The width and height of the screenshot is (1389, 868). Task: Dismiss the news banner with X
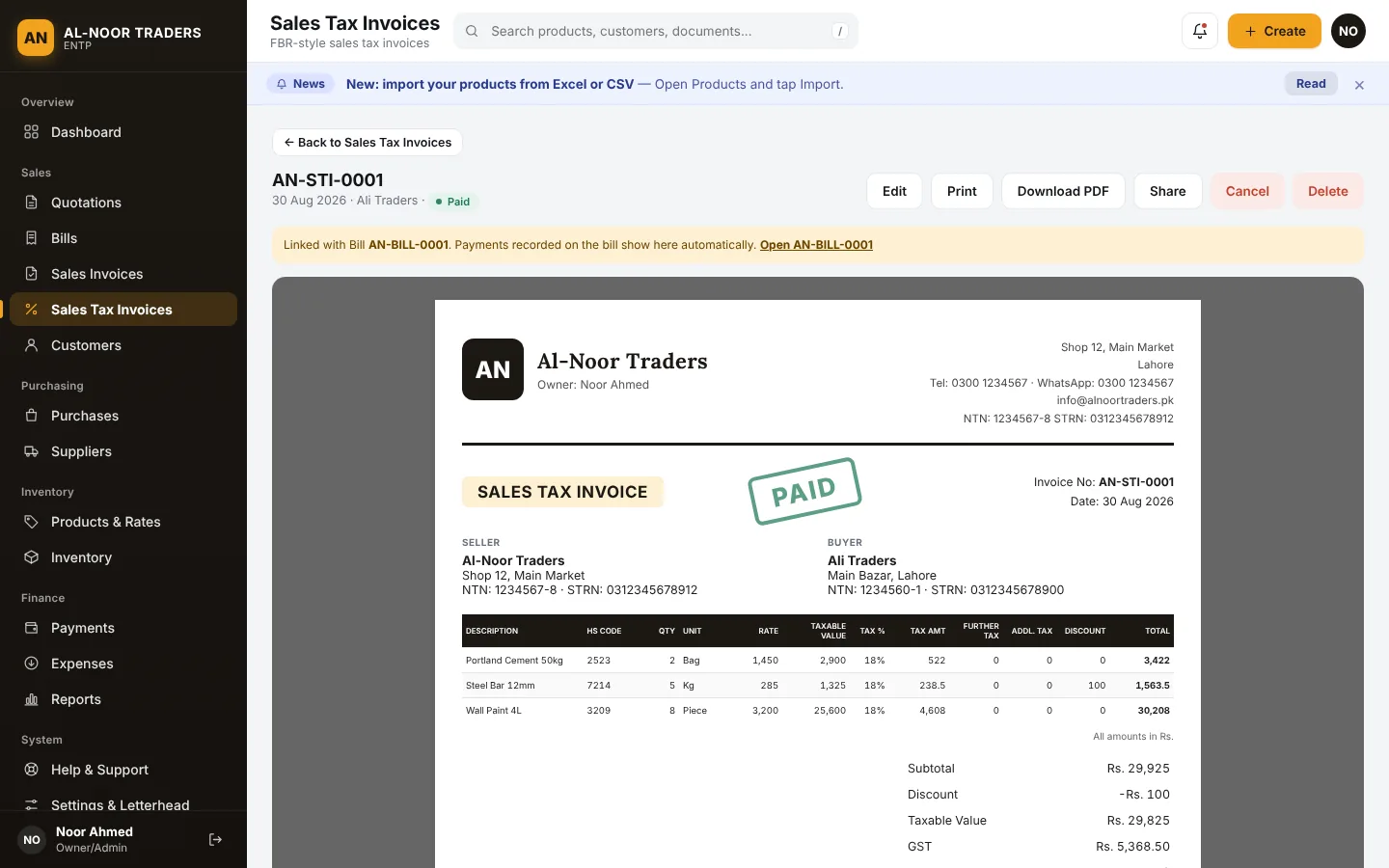tap(1359, 85)
